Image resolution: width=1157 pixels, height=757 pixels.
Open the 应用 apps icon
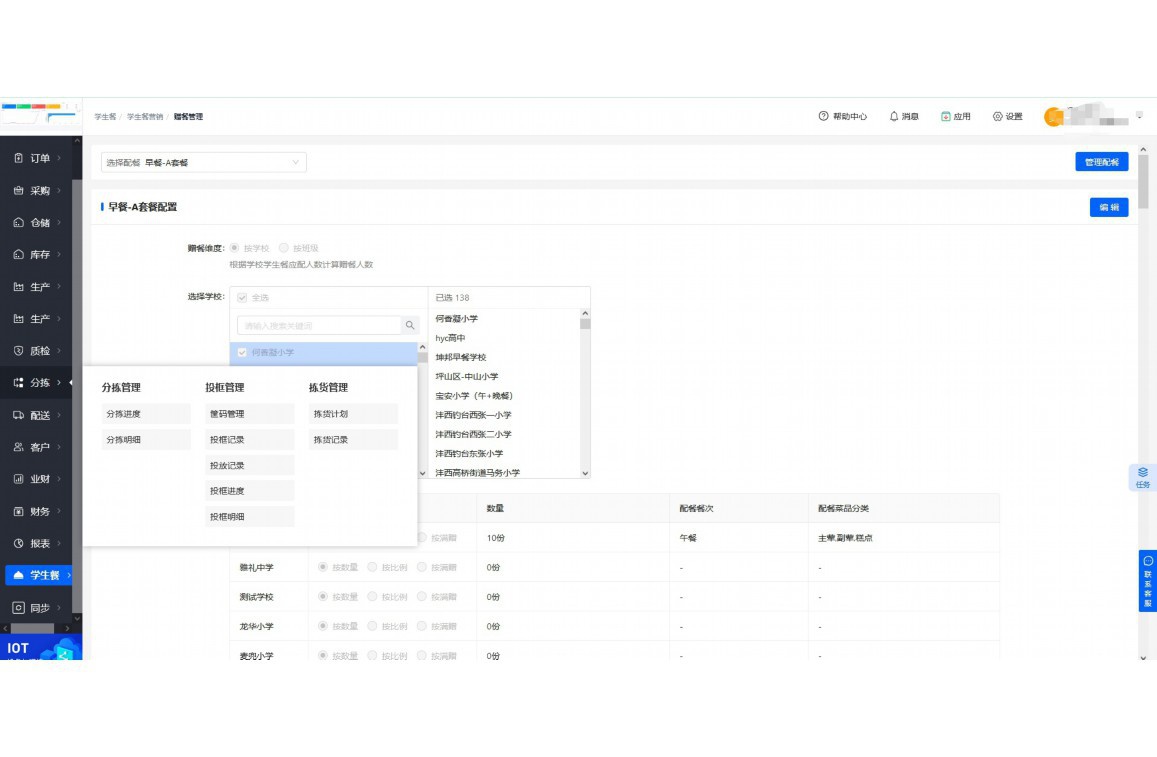(x=945, y=117)
